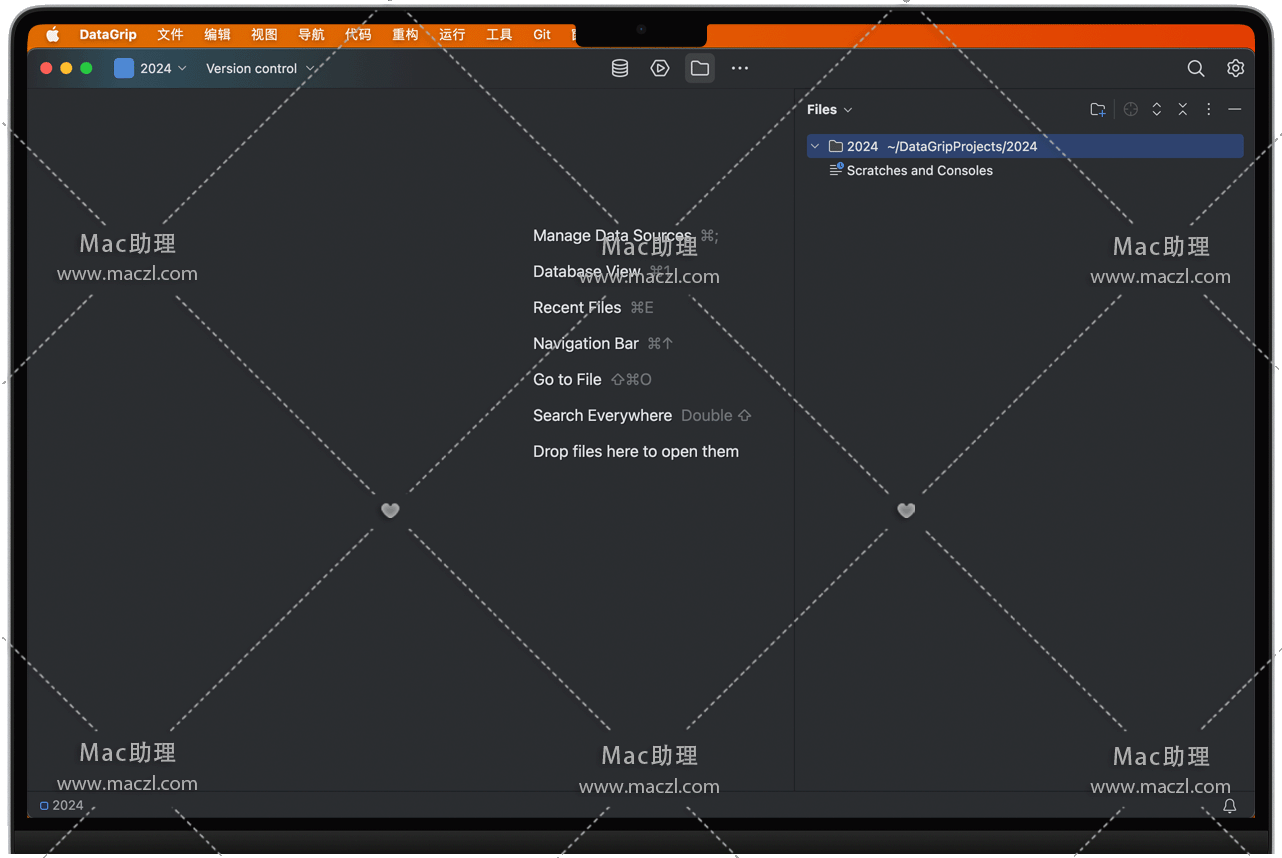Open the three-dots more tool windows icon
Image resolution: width=1282 pixels, height=858 pixels.
pyautogui.click(x=740, y=68)
